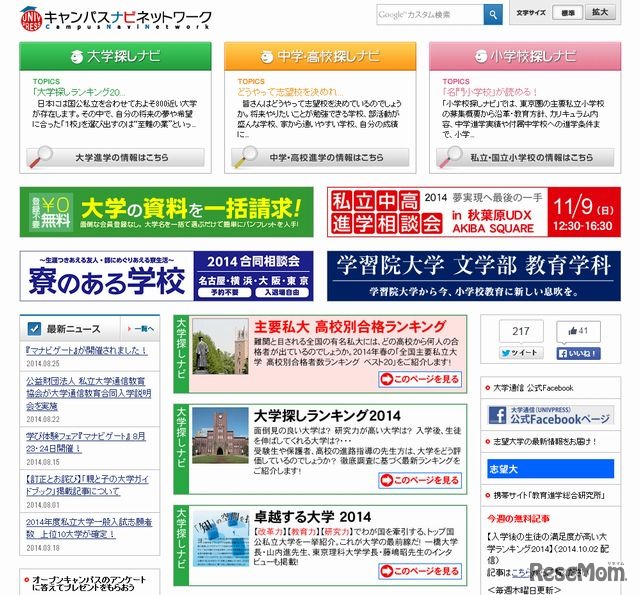The width and height of the screenshot is (640, 595).
Task: Open topic 「名門小学校」が読める！ in pink card
Action: (490, 92)
